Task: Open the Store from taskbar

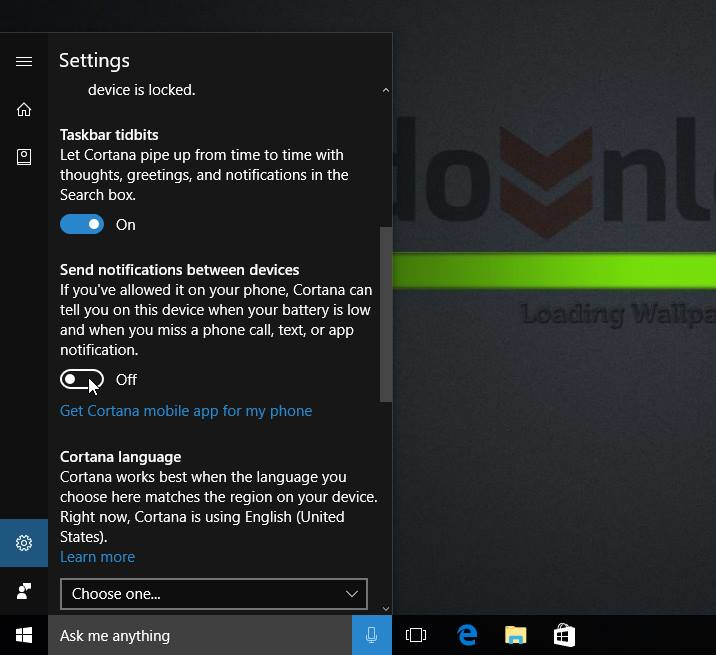Action: (564, 635)
